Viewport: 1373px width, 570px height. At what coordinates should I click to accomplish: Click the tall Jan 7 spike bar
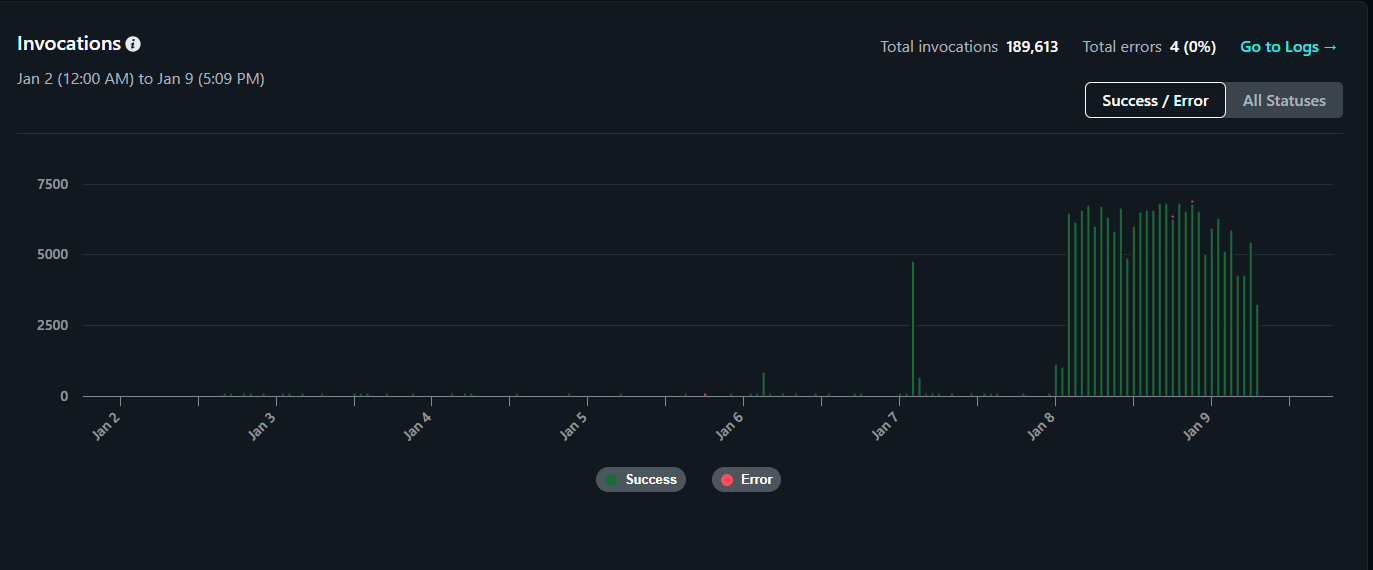(913, 329)
